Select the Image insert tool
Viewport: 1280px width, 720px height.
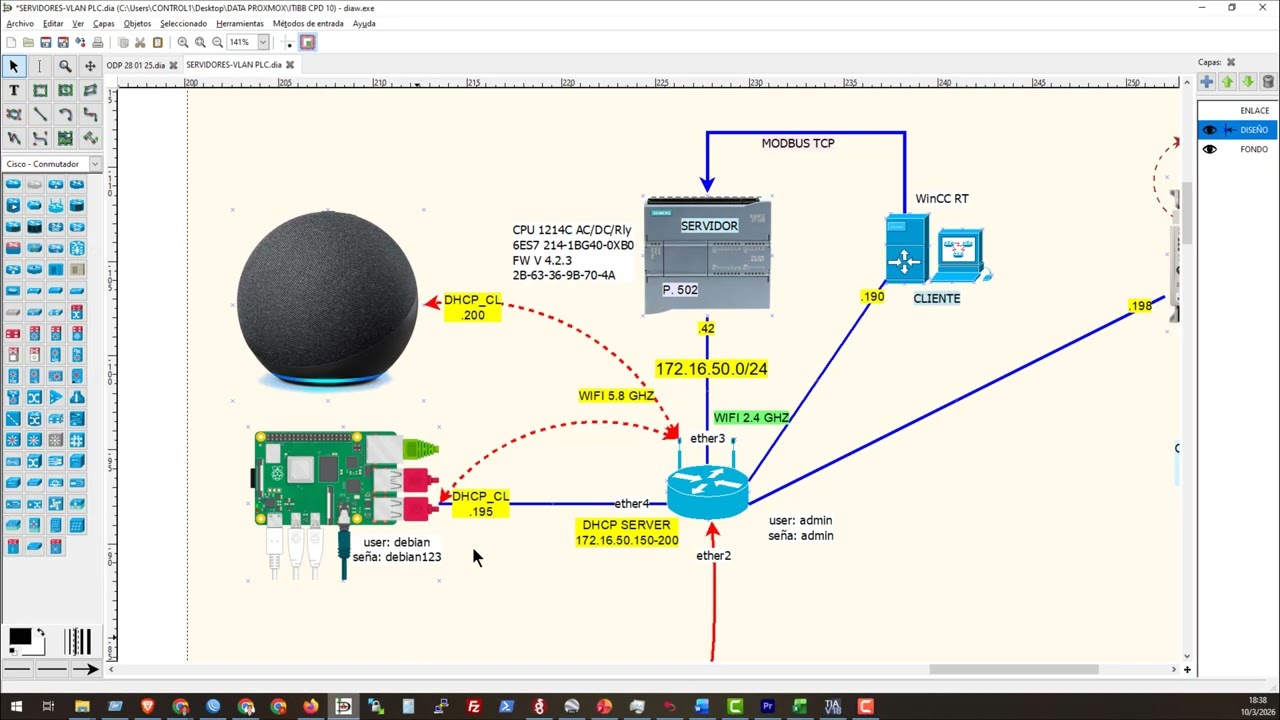coord(65,138)
